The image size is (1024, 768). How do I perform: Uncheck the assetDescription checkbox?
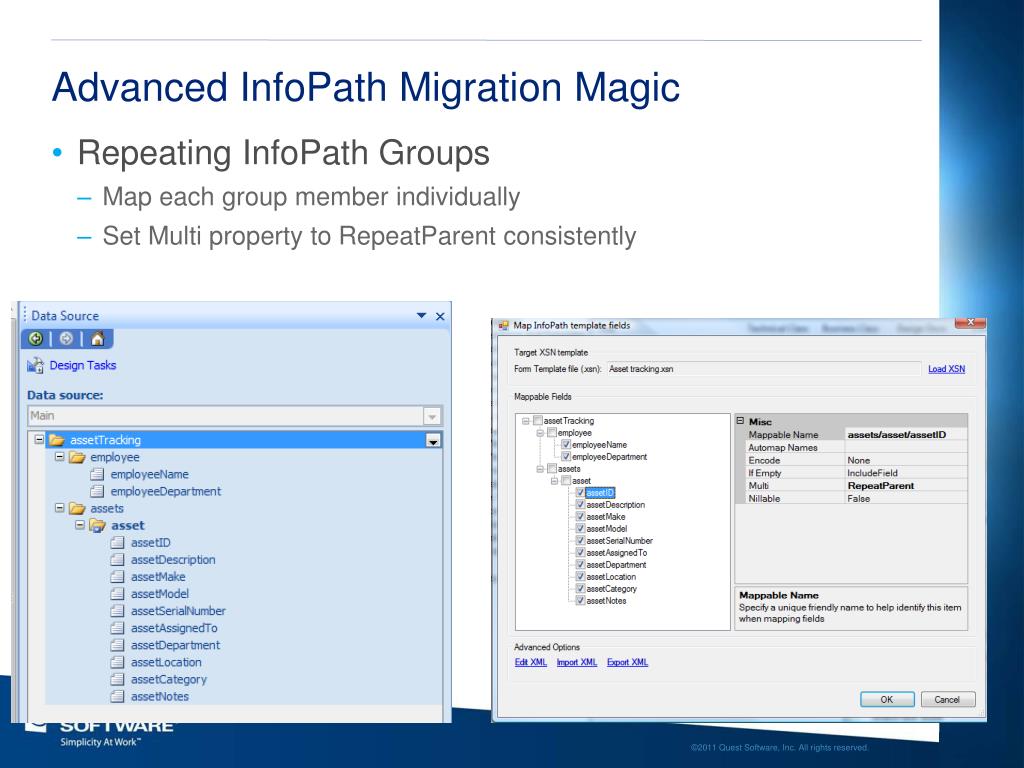(580, 505)
